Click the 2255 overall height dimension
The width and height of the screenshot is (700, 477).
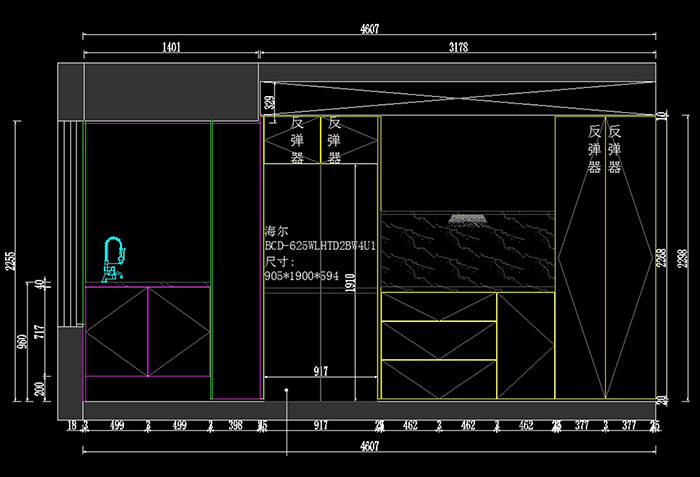click(11, 261)
